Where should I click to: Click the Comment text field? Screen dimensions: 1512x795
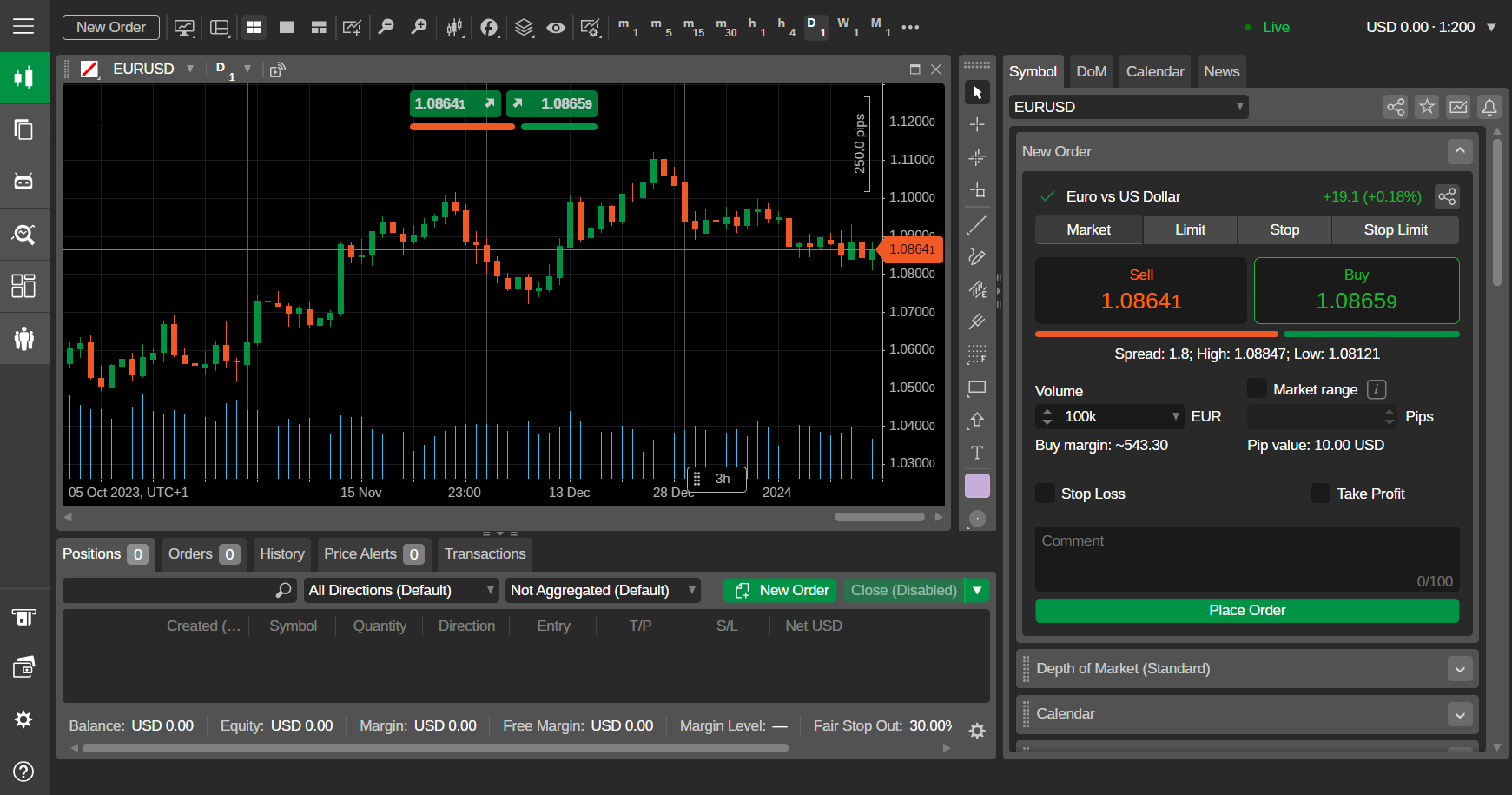(x=1246, y=558)
